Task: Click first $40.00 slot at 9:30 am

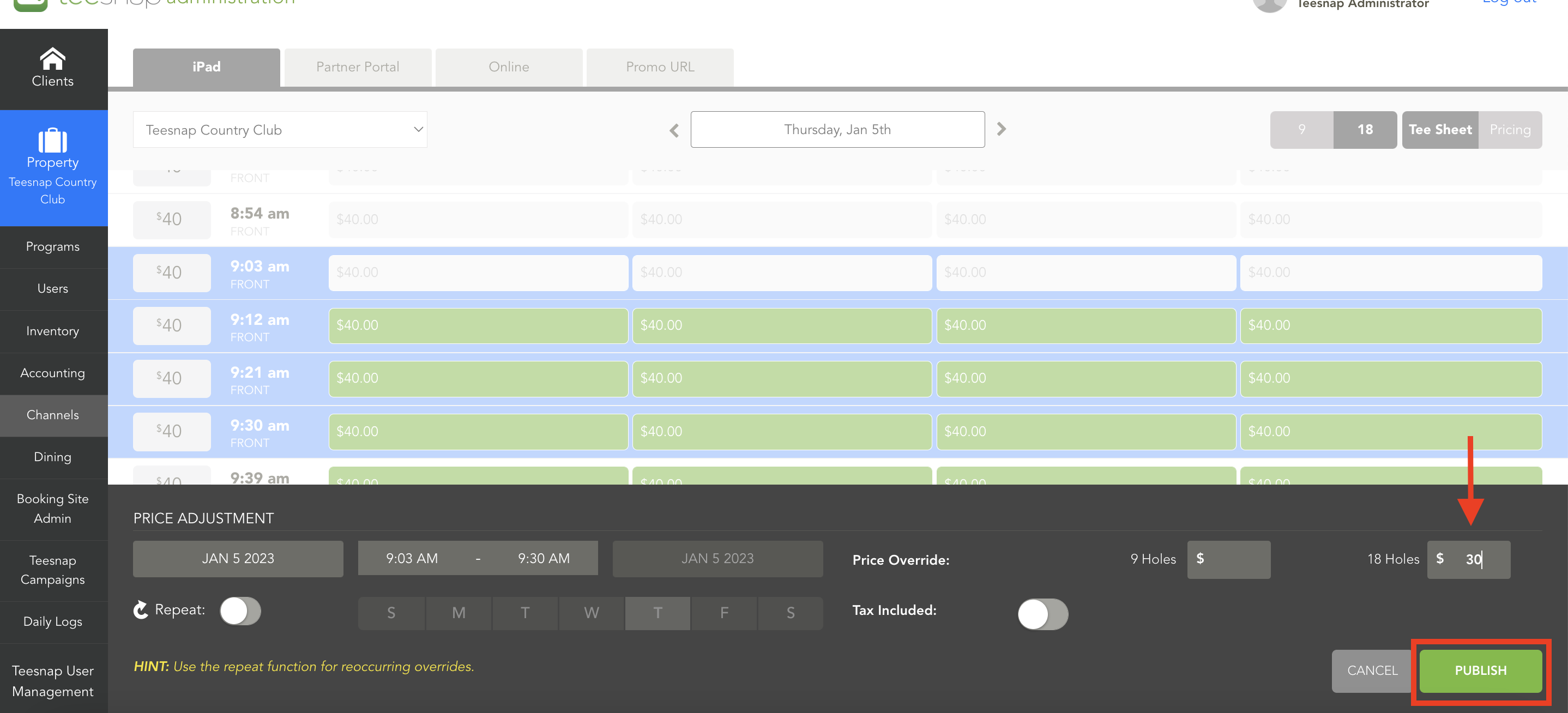Action: click(x=479, y=431)
